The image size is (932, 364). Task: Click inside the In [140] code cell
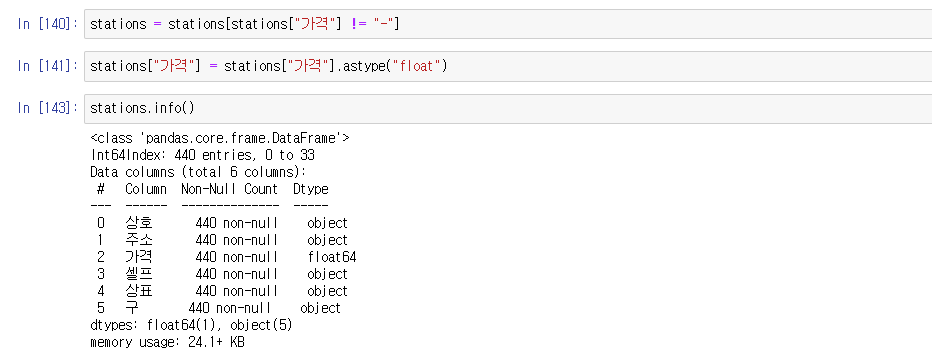point(508,24)
